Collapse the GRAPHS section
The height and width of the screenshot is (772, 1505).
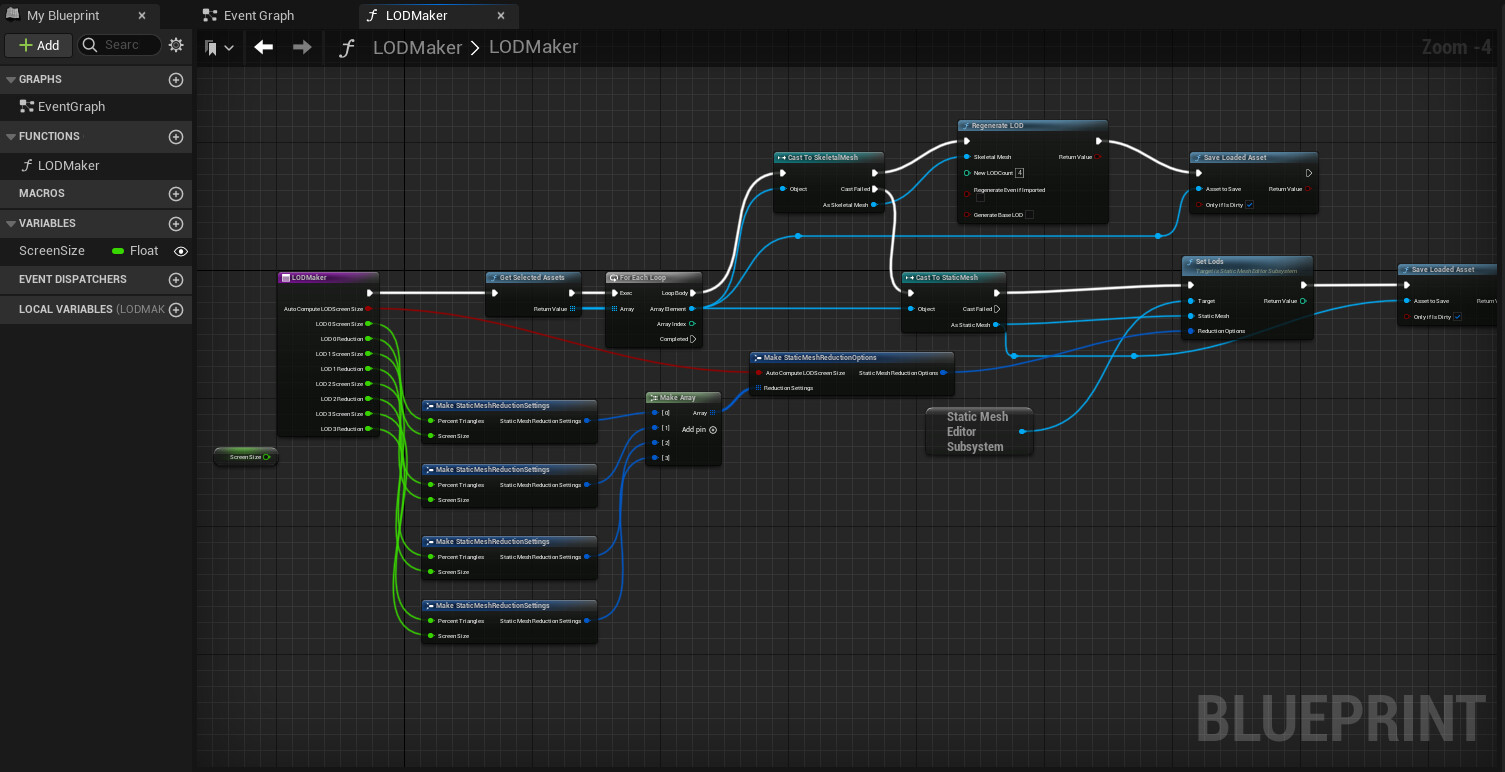(x=11, y=79)
